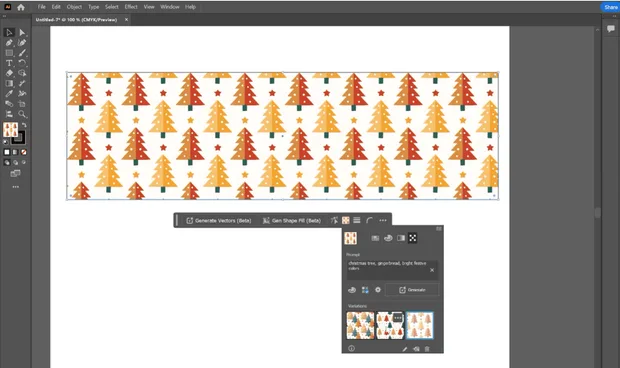Clear the prompt text with X

pos(432,270)
